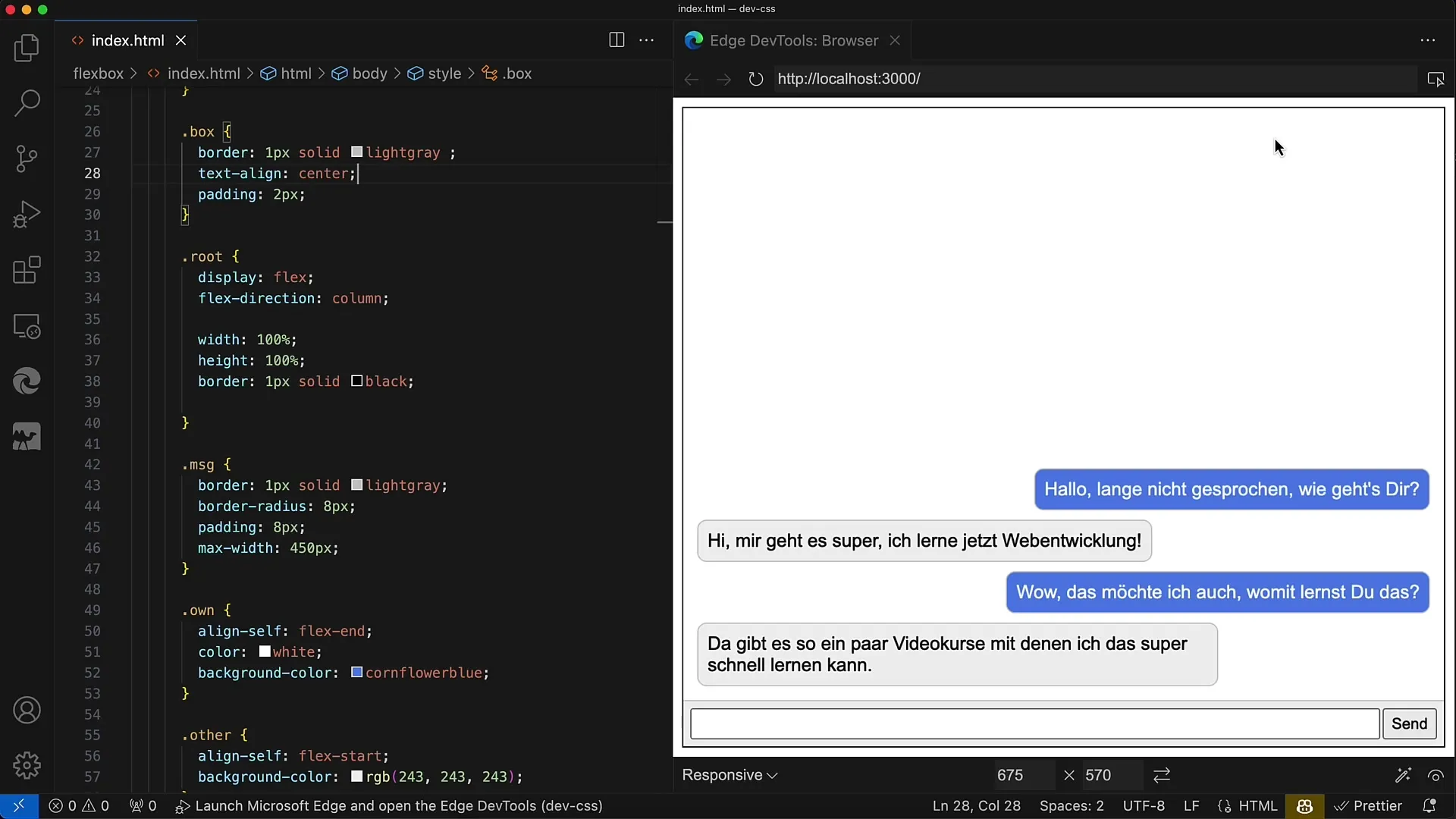Click the message 'Wow, das möchte ich auch'
This screenshot has width=1456, height=819.
coord(1217,592)
